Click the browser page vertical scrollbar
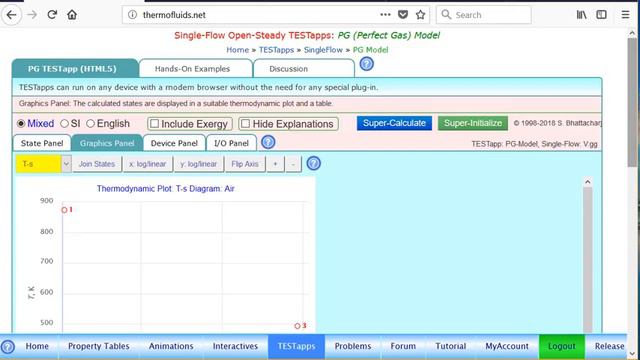The width and height of the screenshot is (640, 360). (x=632, y=102)
